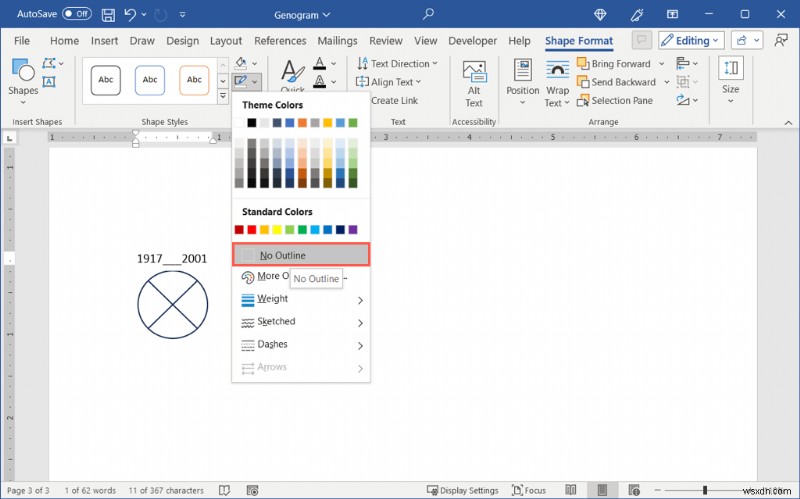Click the Create Link button

coord(394,101)
